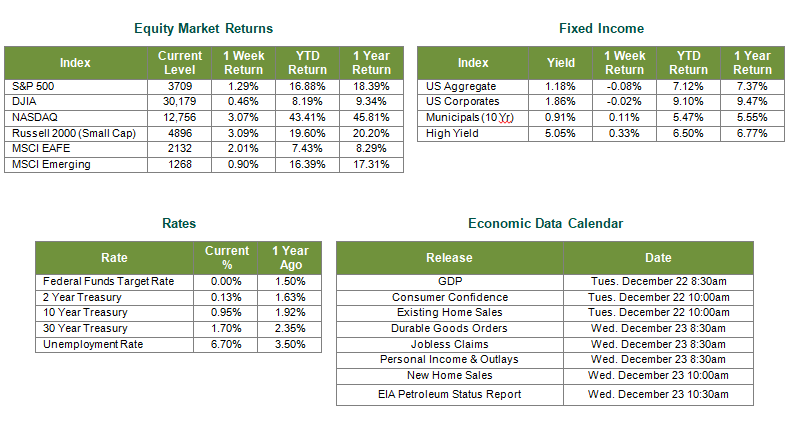Select the Consumer Confidence release entry
The width and height of the screenshot is (792, 437).
[449, 297]
